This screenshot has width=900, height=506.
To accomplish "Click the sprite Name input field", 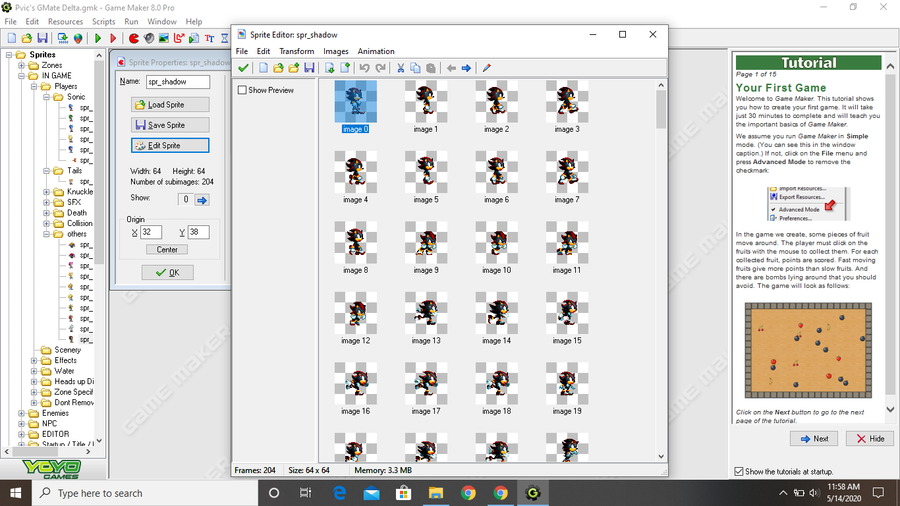I will (178, 82).
